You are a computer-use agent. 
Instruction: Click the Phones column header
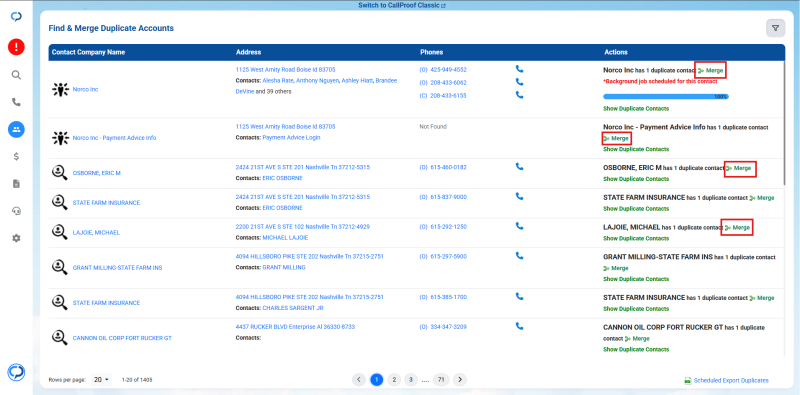coord(432,53)
